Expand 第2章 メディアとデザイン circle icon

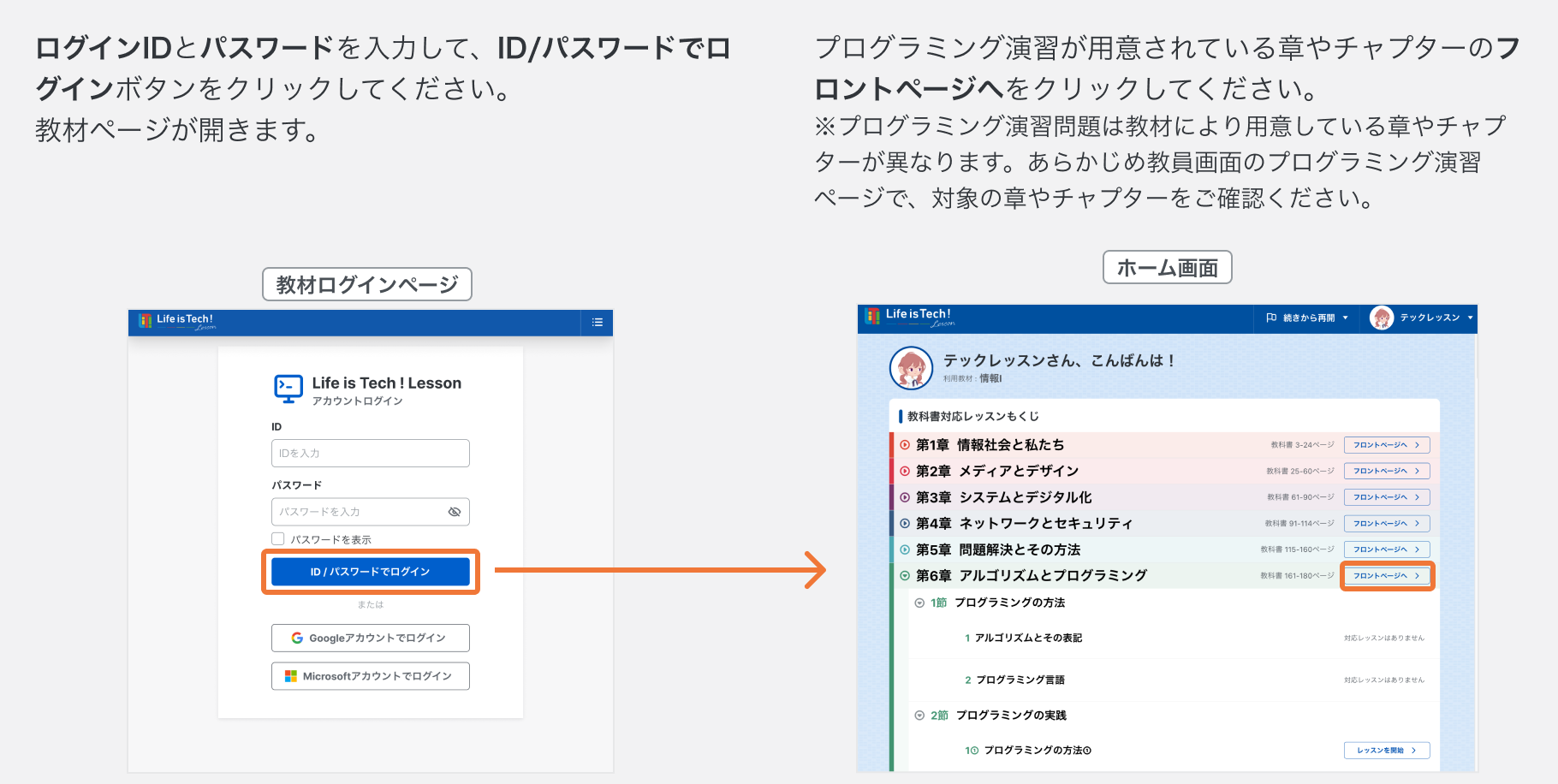point(905,471)
